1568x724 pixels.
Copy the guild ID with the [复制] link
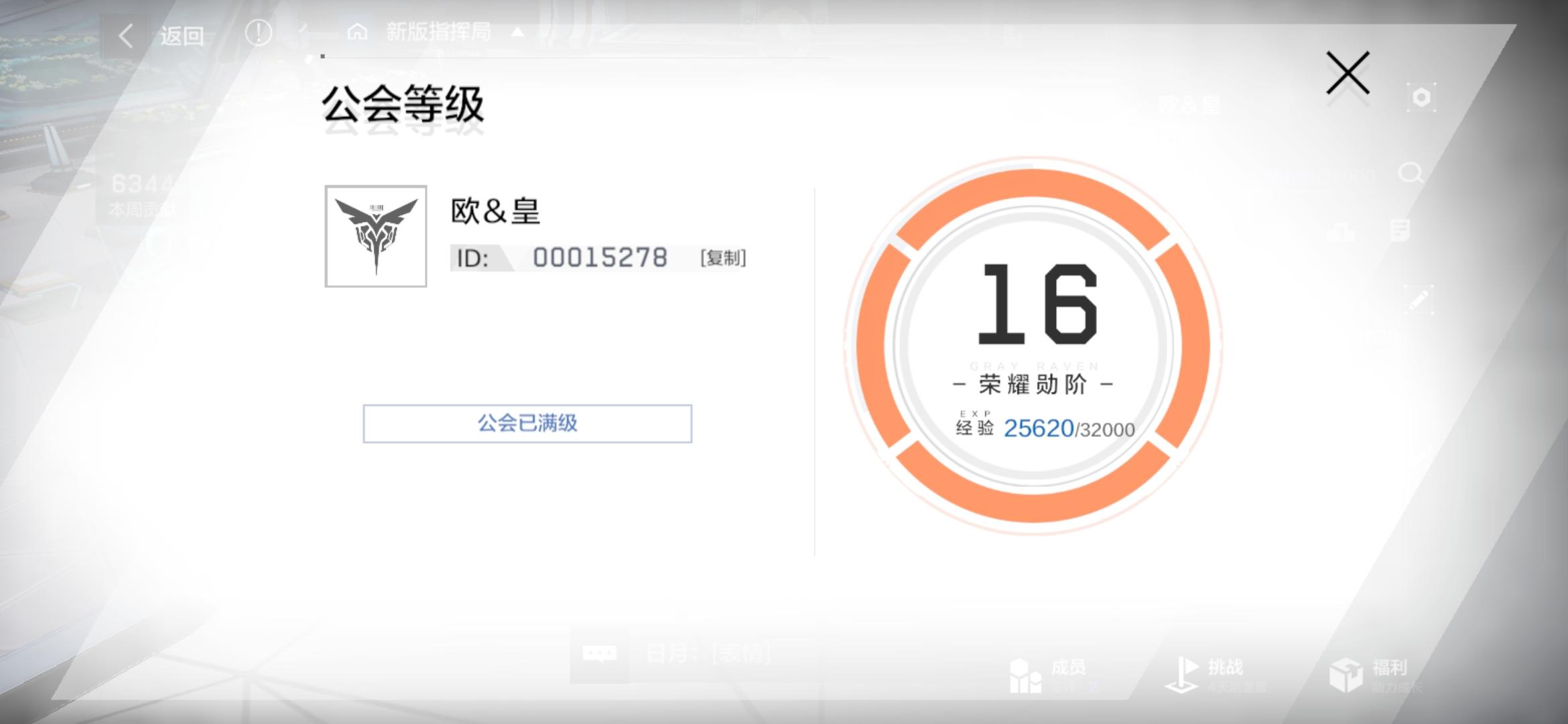pyautogui.click(x=723, y=258)
